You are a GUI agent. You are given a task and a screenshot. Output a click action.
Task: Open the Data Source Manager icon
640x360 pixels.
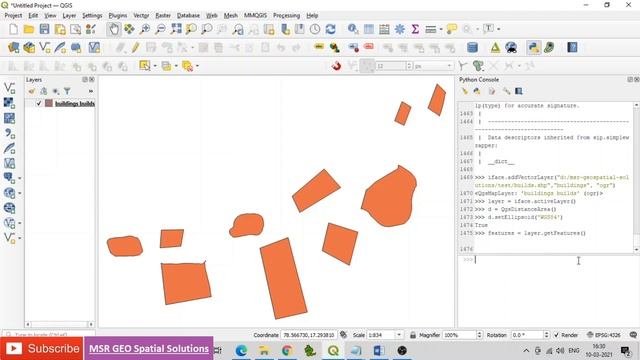pyautogui.click(x=13, y=47)
